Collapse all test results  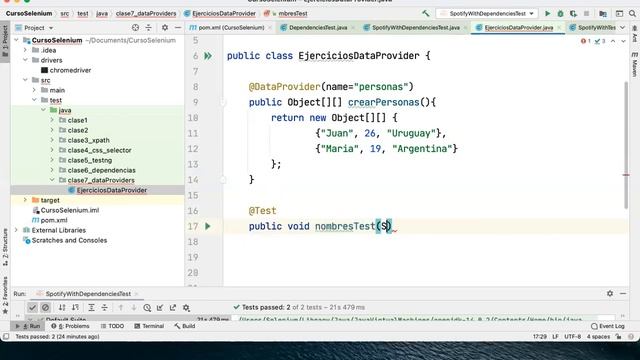(x=104, y=307)
